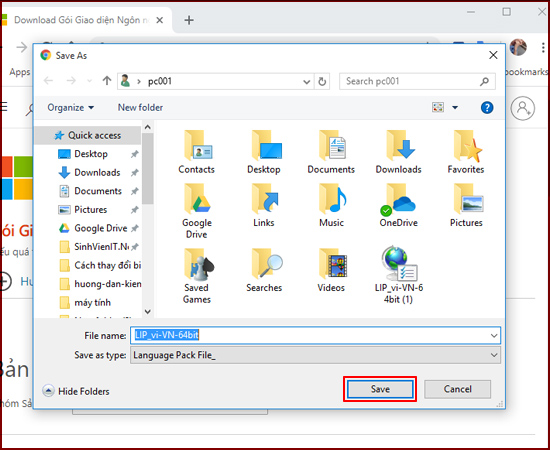The width and height of the screenshot is (550, 450).
Task: Click navigation pane scroll up arrow
Action: 148,127
